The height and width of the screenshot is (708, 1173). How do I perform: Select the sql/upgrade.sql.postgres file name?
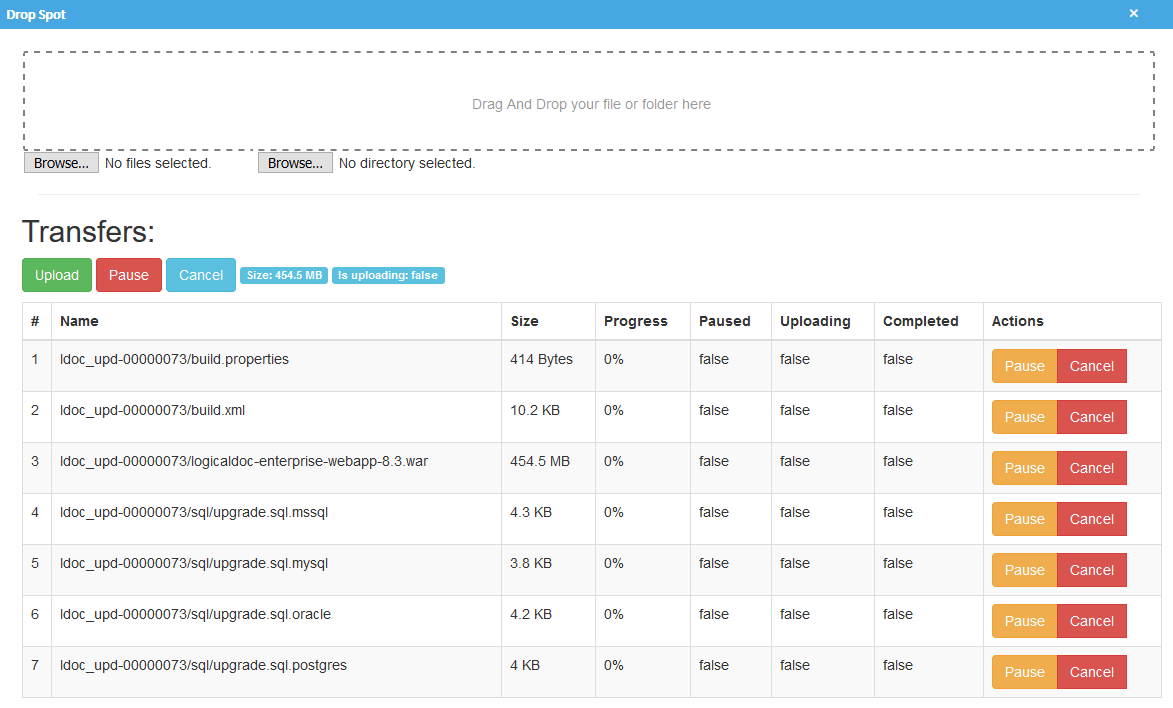tap(203, 665)
